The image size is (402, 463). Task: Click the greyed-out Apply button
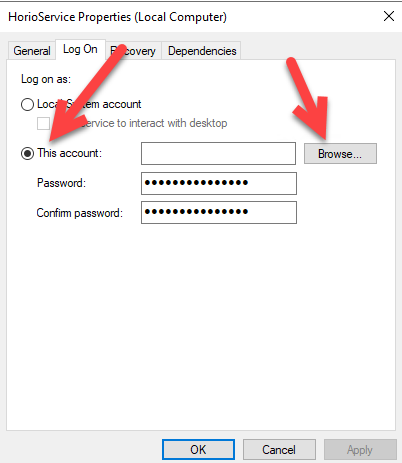pyautogui.click(x=360, y=450)
